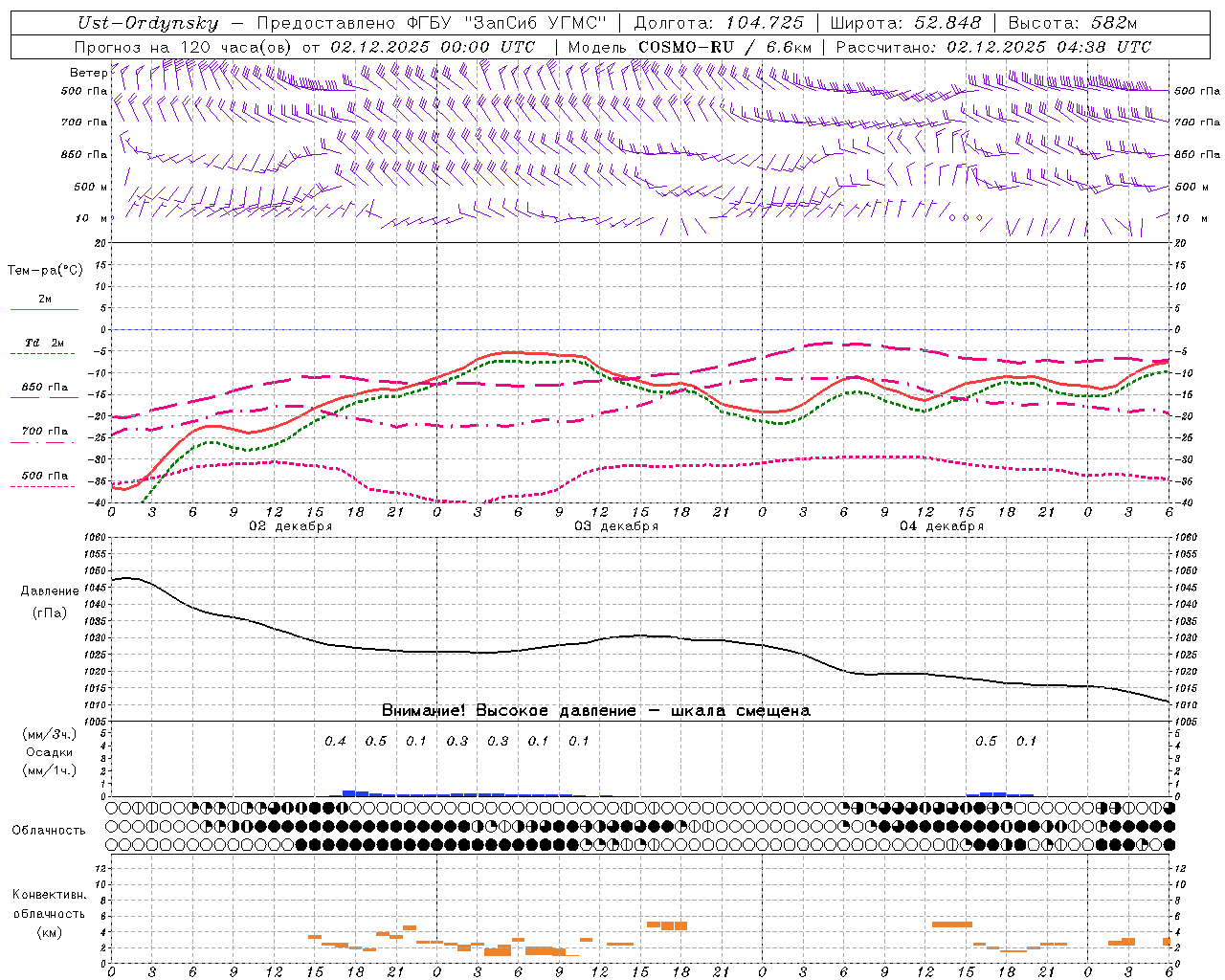
Task: Click the "Ветер" wind panel label
Action: [x=88, y=73]
